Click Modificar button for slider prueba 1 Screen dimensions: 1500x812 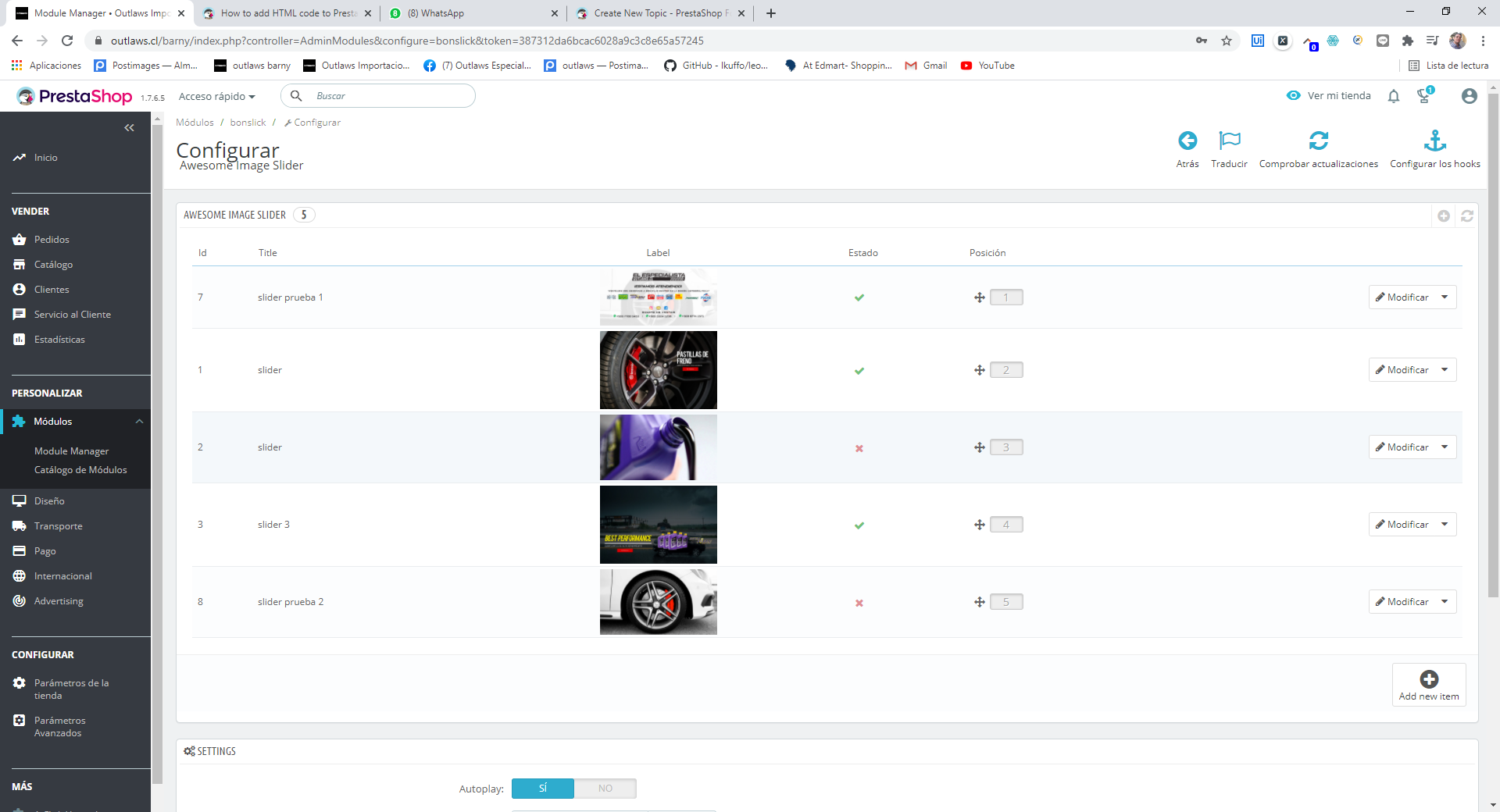pos(1402,297)
